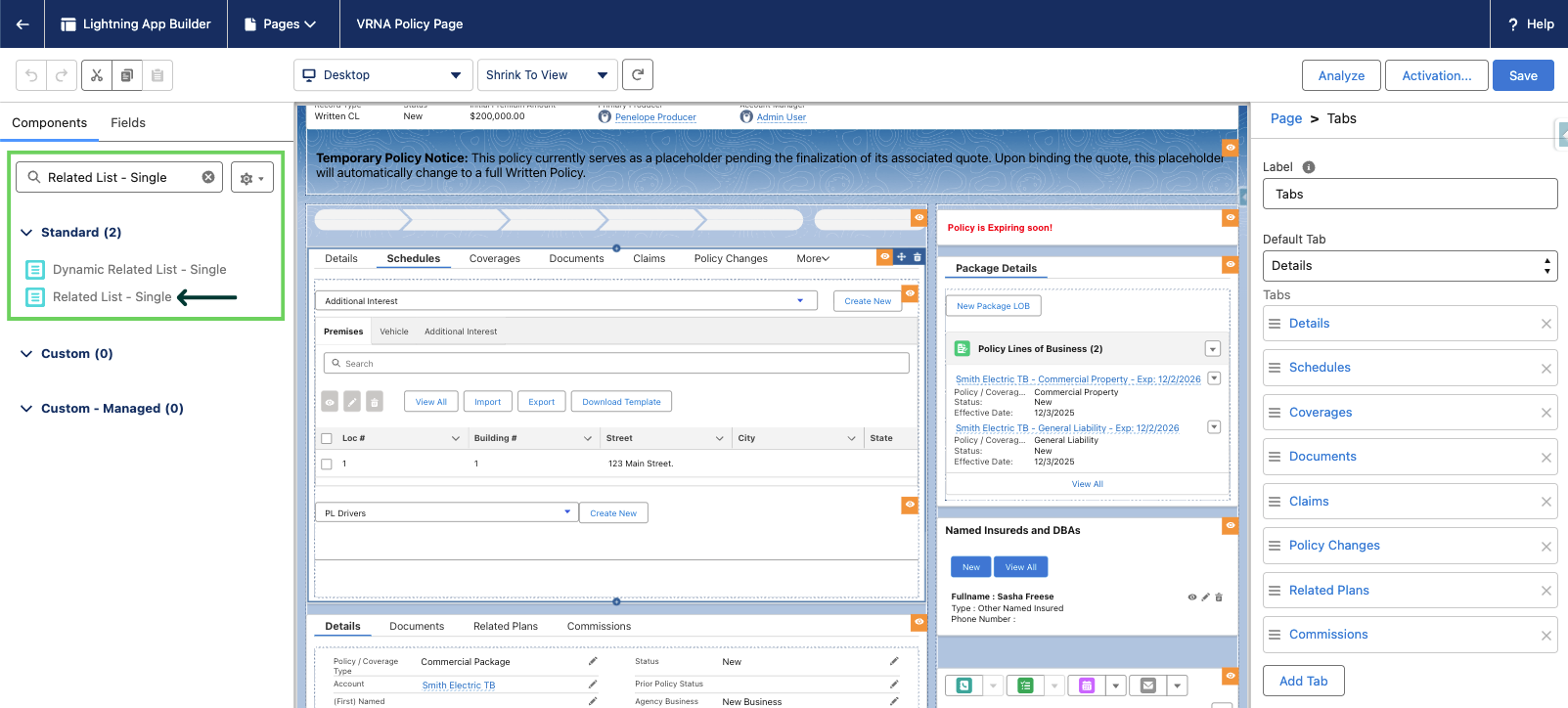This screenshot has width=1568, height=708.
Task: Click the green phone log-a-call icon
Action: [x=964, y=686]
